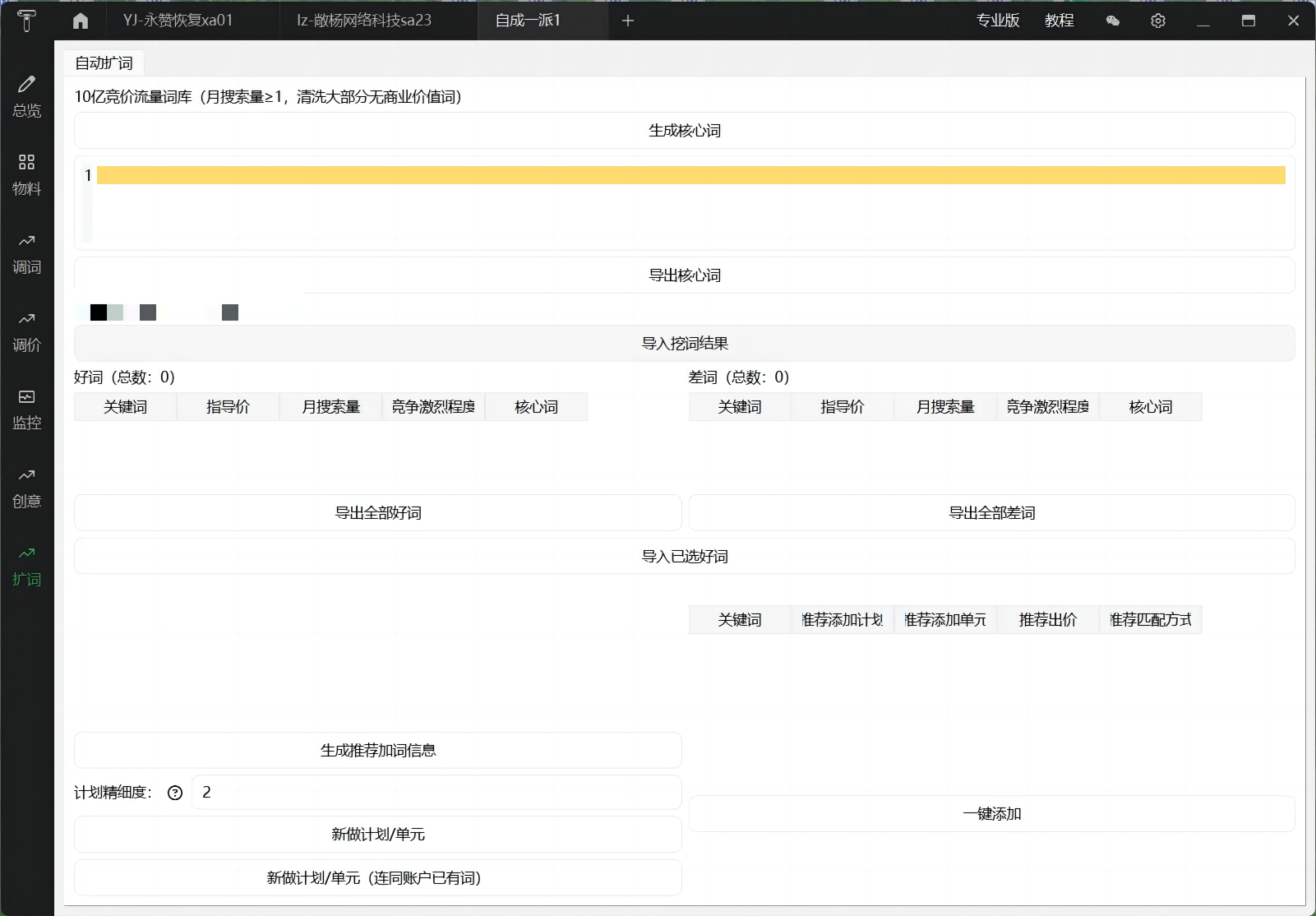Sort bad words by 指导价 column
Screen dimensions: 1316x916
point(843,407)
